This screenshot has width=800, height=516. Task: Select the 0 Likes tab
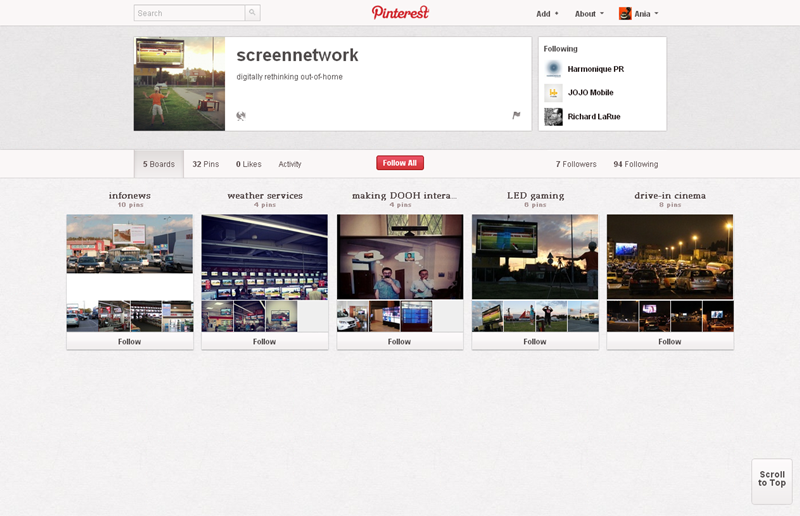pos(248,164)
